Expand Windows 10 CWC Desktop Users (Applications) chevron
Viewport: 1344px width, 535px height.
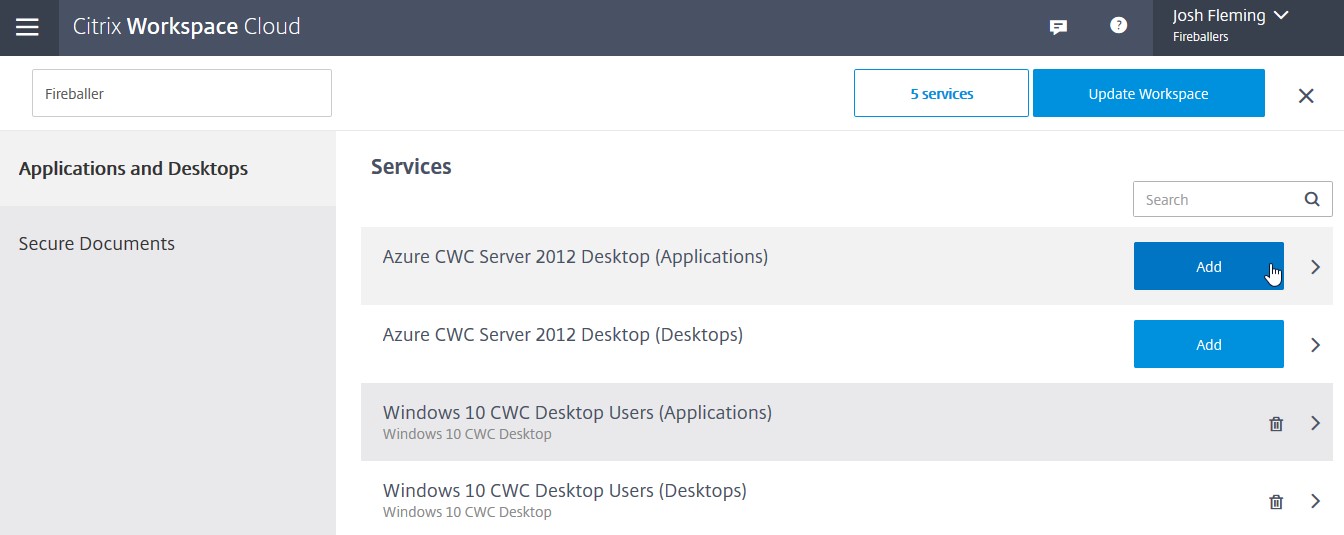coord(1315,423)
